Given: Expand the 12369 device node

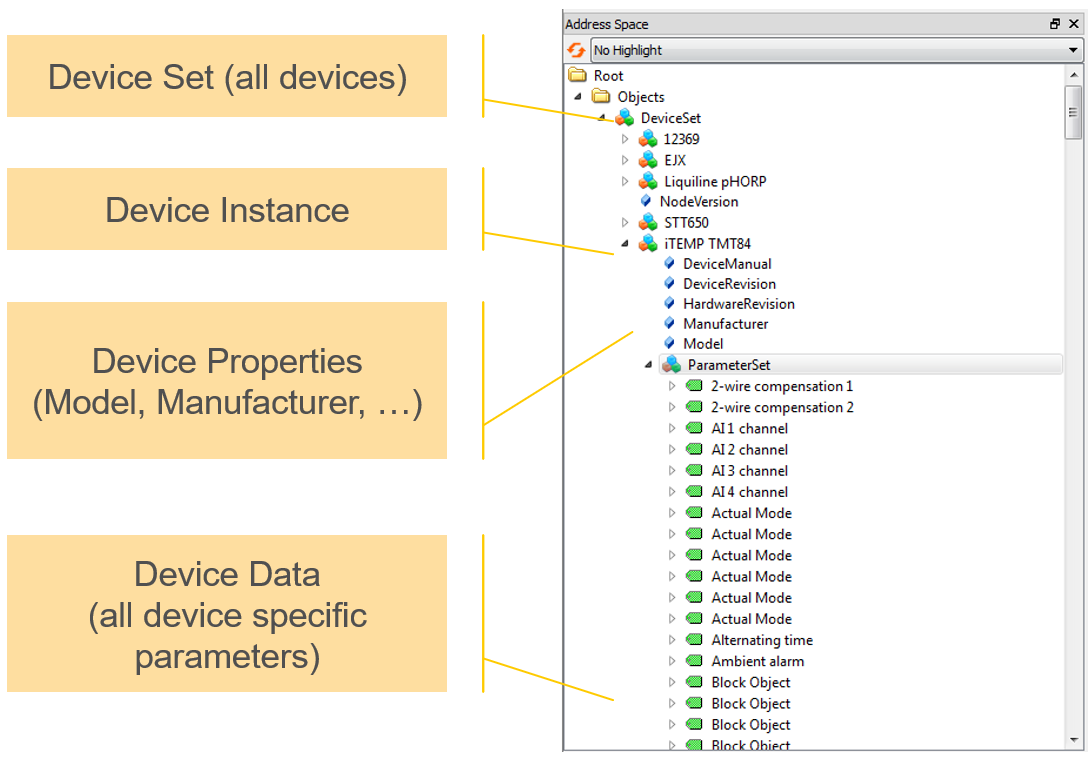Looking at the screenshot, I should pyautogui.click(x=626, y=139).
